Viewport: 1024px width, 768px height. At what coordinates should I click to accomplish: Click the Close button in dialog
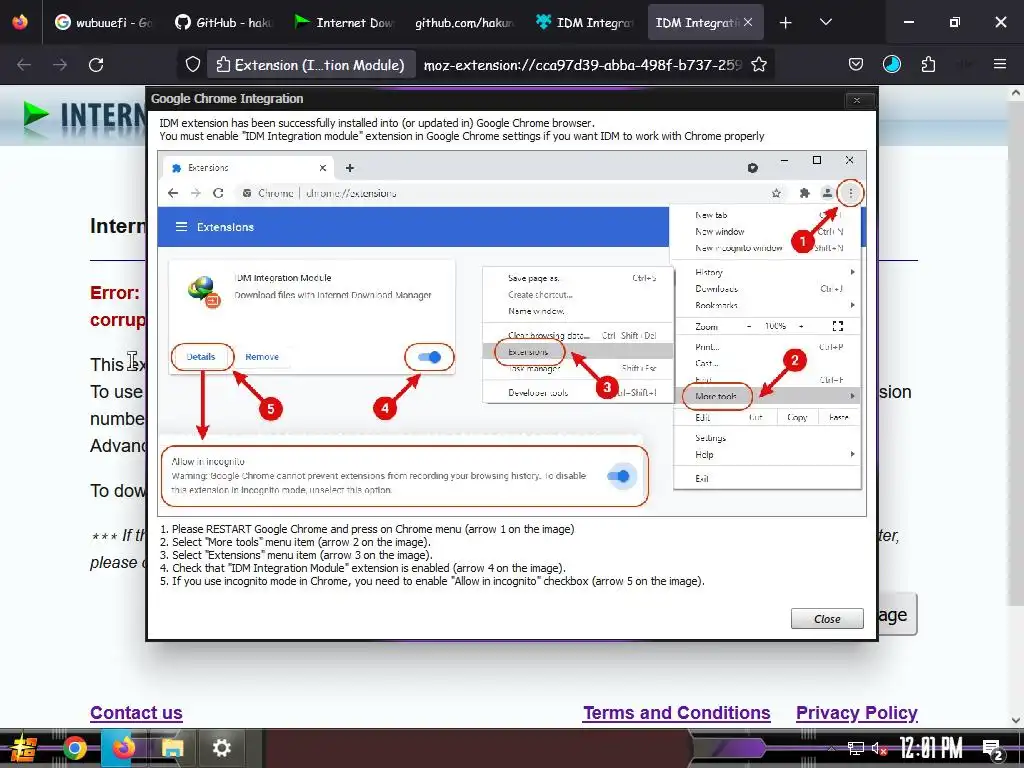827,618
